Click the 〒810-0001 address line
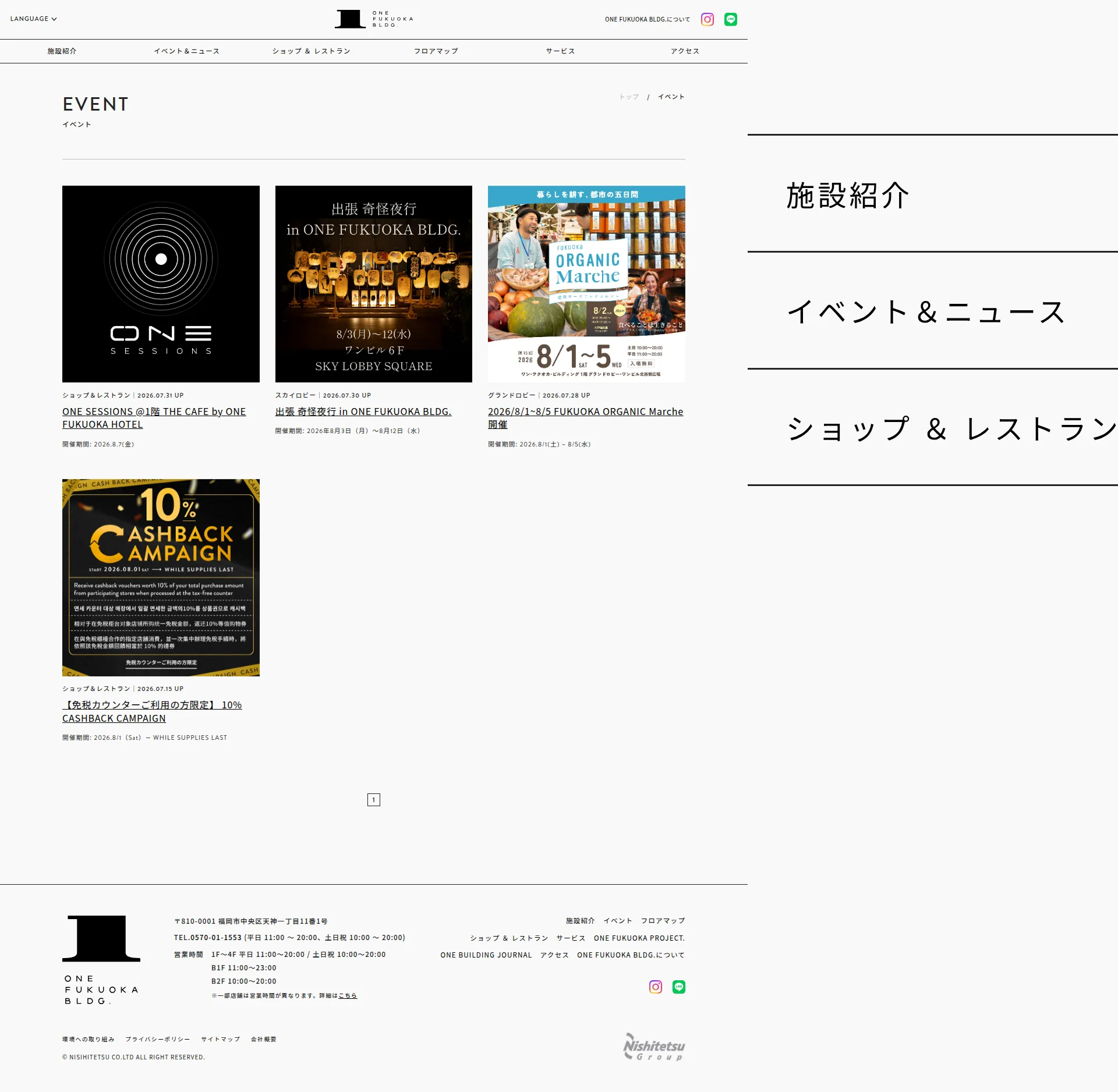The image size is (1118, 1092). click(x=251, y=921)
